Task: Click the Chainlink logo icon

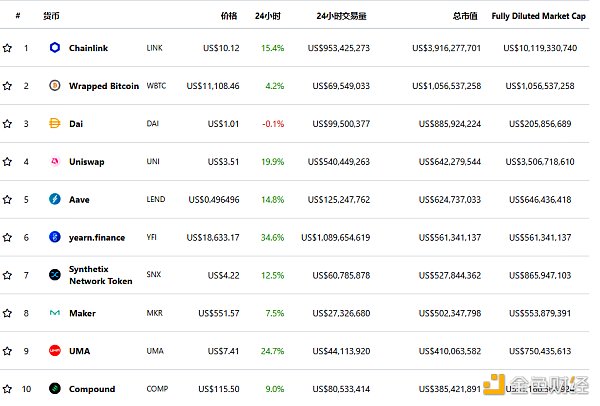Action: (x=55, y=48)
